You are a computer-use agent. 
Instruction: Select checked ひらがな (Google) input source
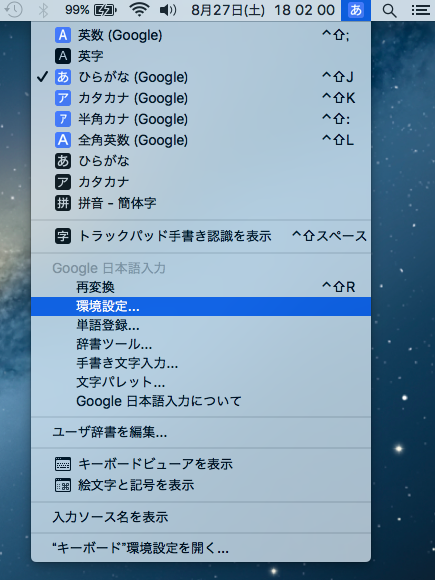(x=201, y=77)
